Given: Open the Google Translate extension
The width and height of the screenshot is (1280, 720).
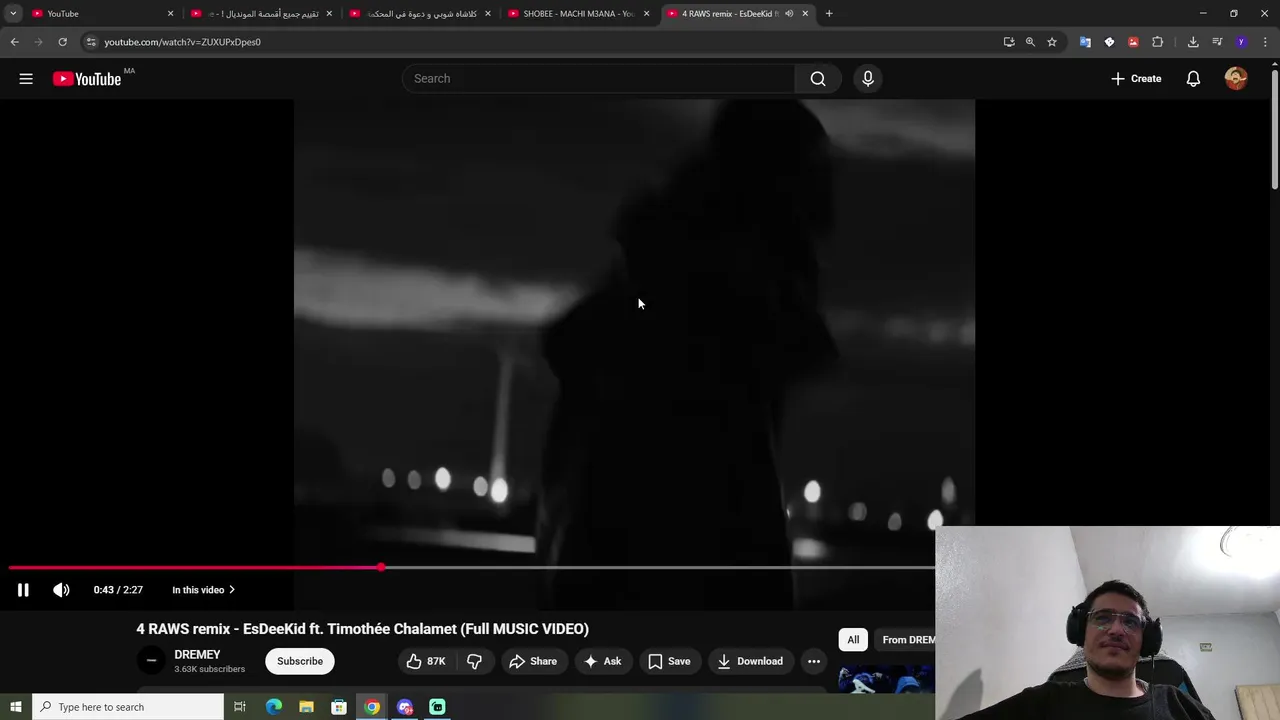Looking at the screenshot, I should pos(1085,42).
